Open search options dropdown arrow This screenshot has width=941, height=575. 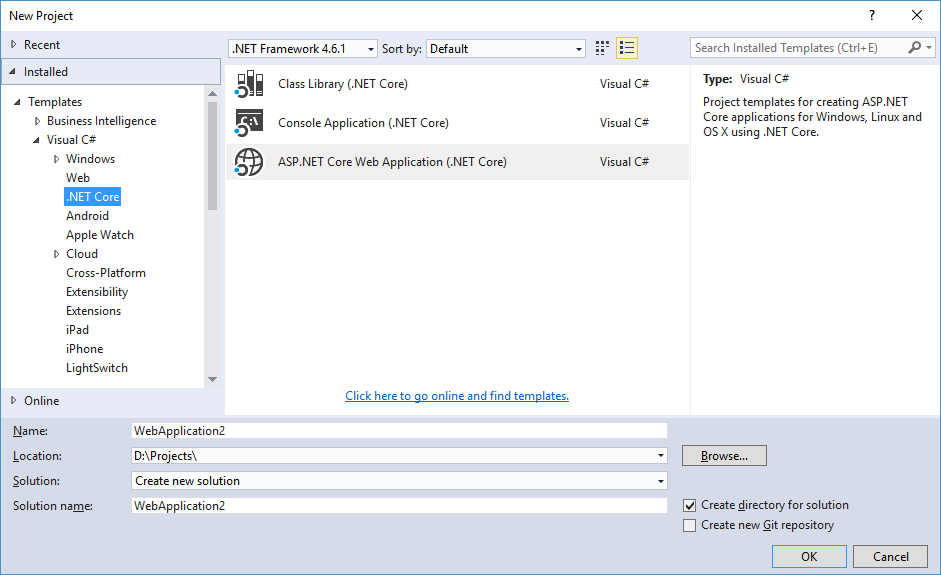pyautogui.click(x=928, y=47)
